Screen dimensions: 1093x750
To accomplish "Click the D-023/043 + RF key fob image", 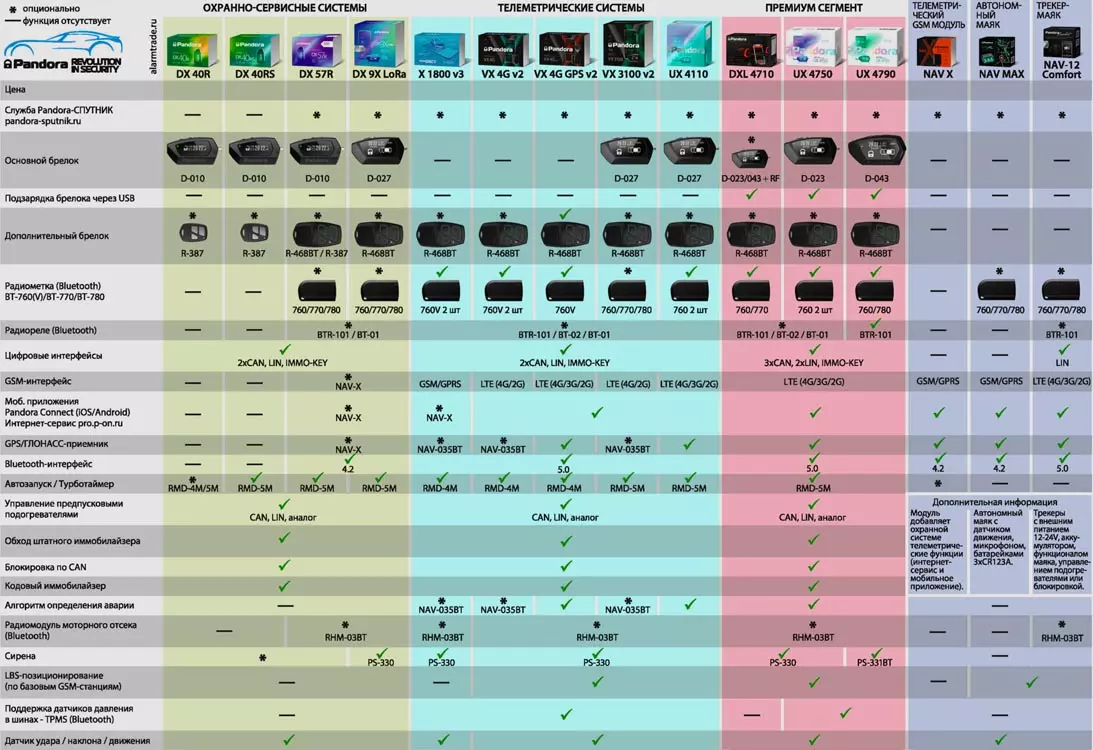I will (751, 158).
